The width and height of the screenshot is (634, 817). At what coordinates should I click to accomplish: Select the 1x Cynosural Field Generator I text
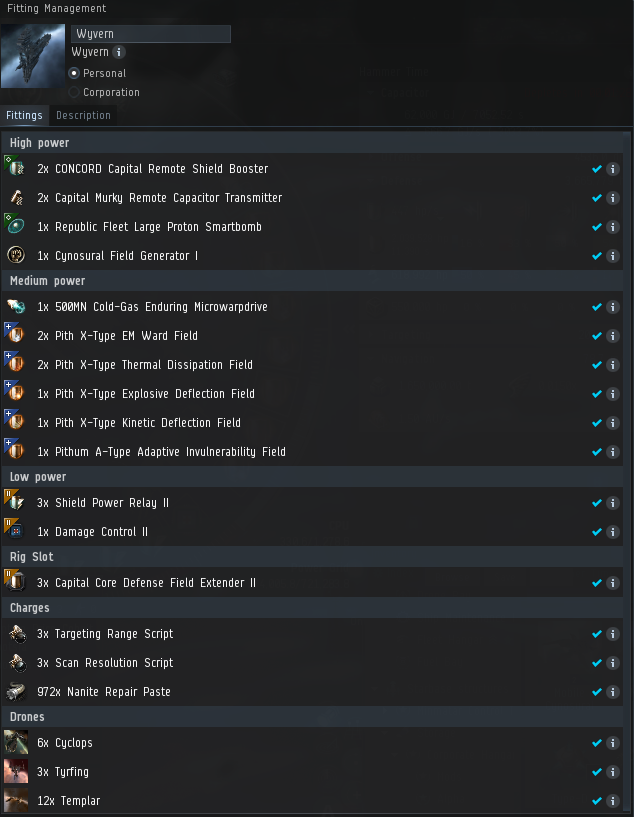[x=117, y=256]
